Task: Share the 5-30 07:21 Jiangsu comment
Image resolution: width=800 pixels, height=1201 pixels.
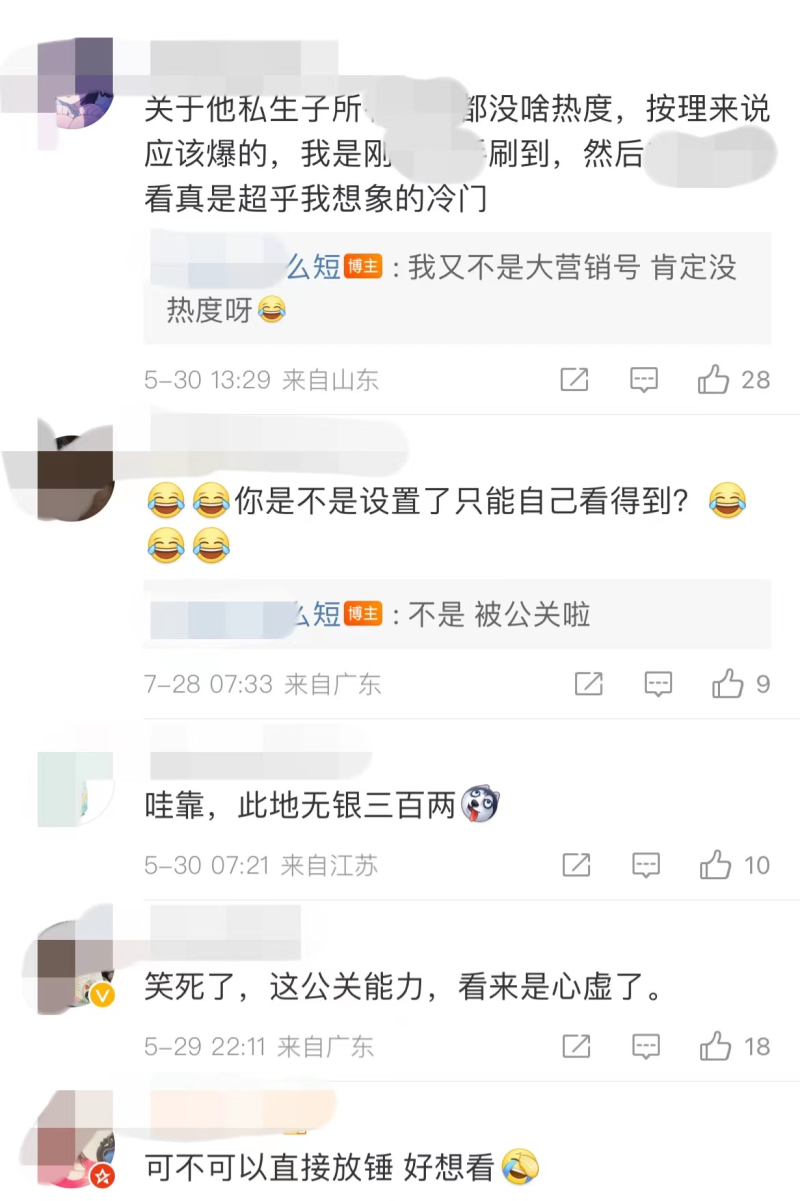Action: click(576, 865)
